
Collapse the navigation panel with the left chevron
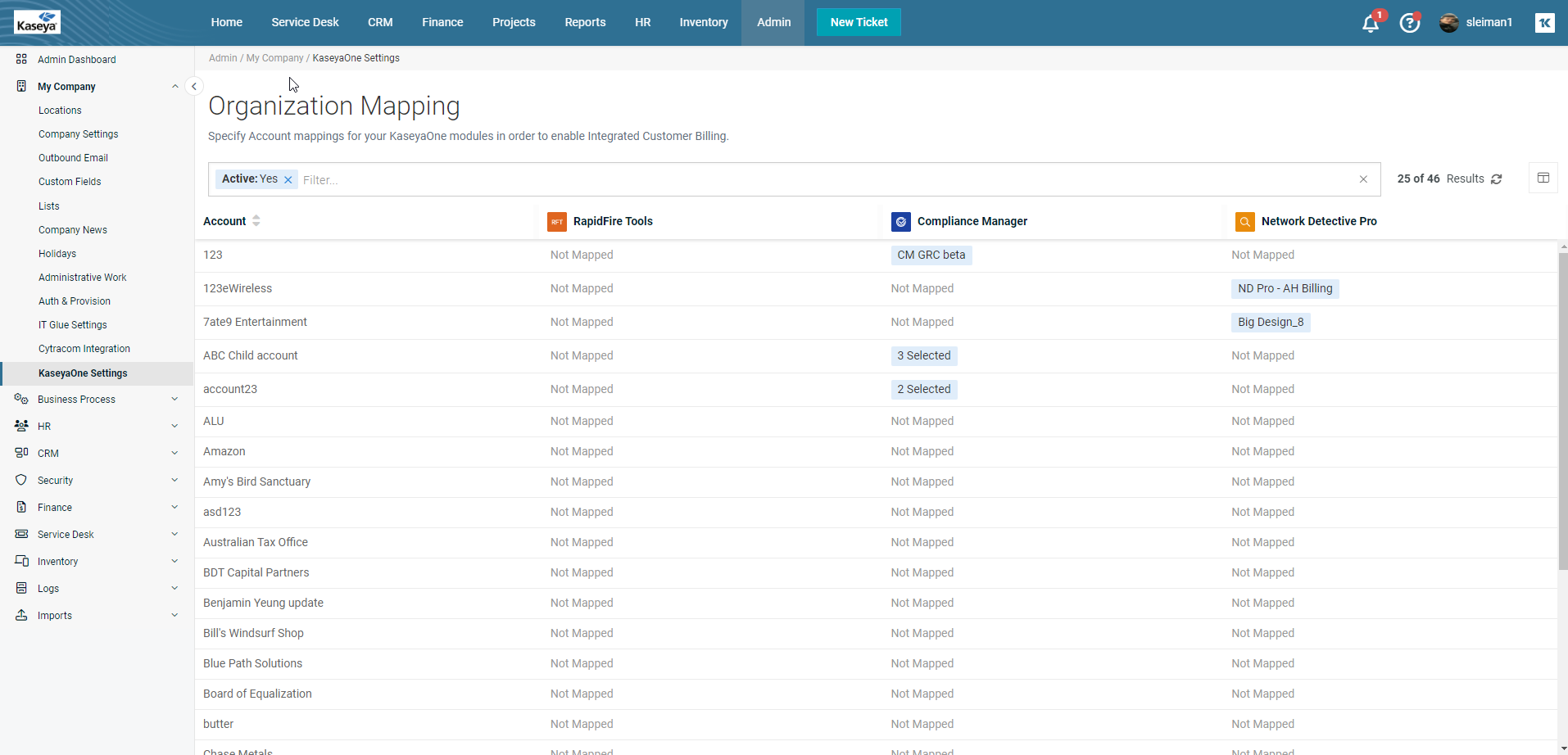pyautogui.click(x=194, y=85)
